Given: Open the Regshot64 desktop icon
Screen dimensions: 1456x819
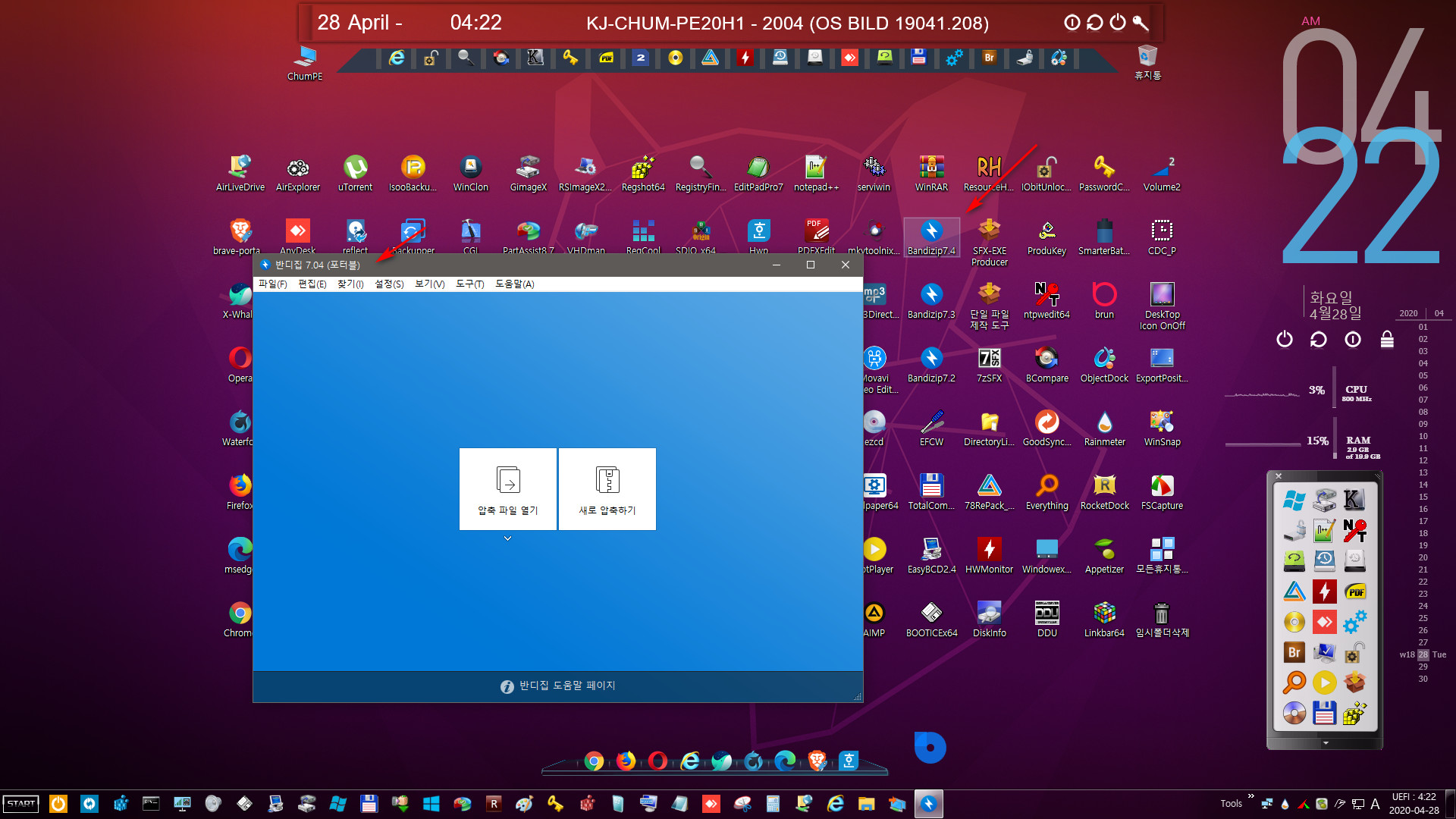Looking at the screenshot, I should tap(643, 173).
